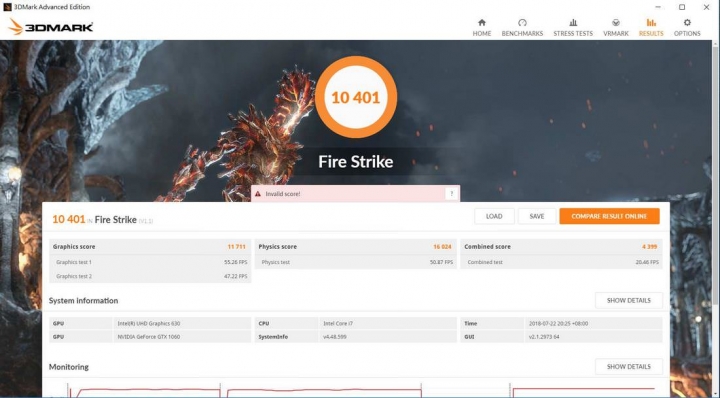Image resolution: width=720 pixels, height=398 pixels.
Task: Click the Time value 2018-07-22 20:25
Action: (x=558, y=323)
